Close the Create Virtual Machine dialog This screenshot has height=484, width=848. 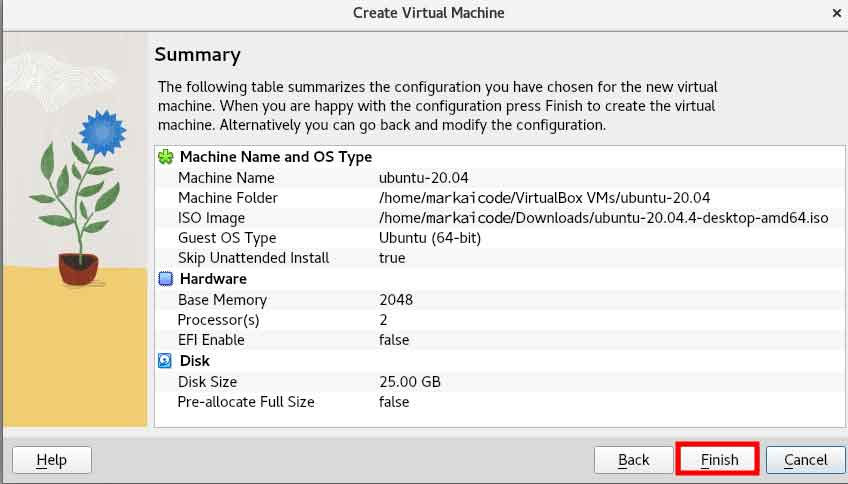pyautogui.click(x=837, y=13)
